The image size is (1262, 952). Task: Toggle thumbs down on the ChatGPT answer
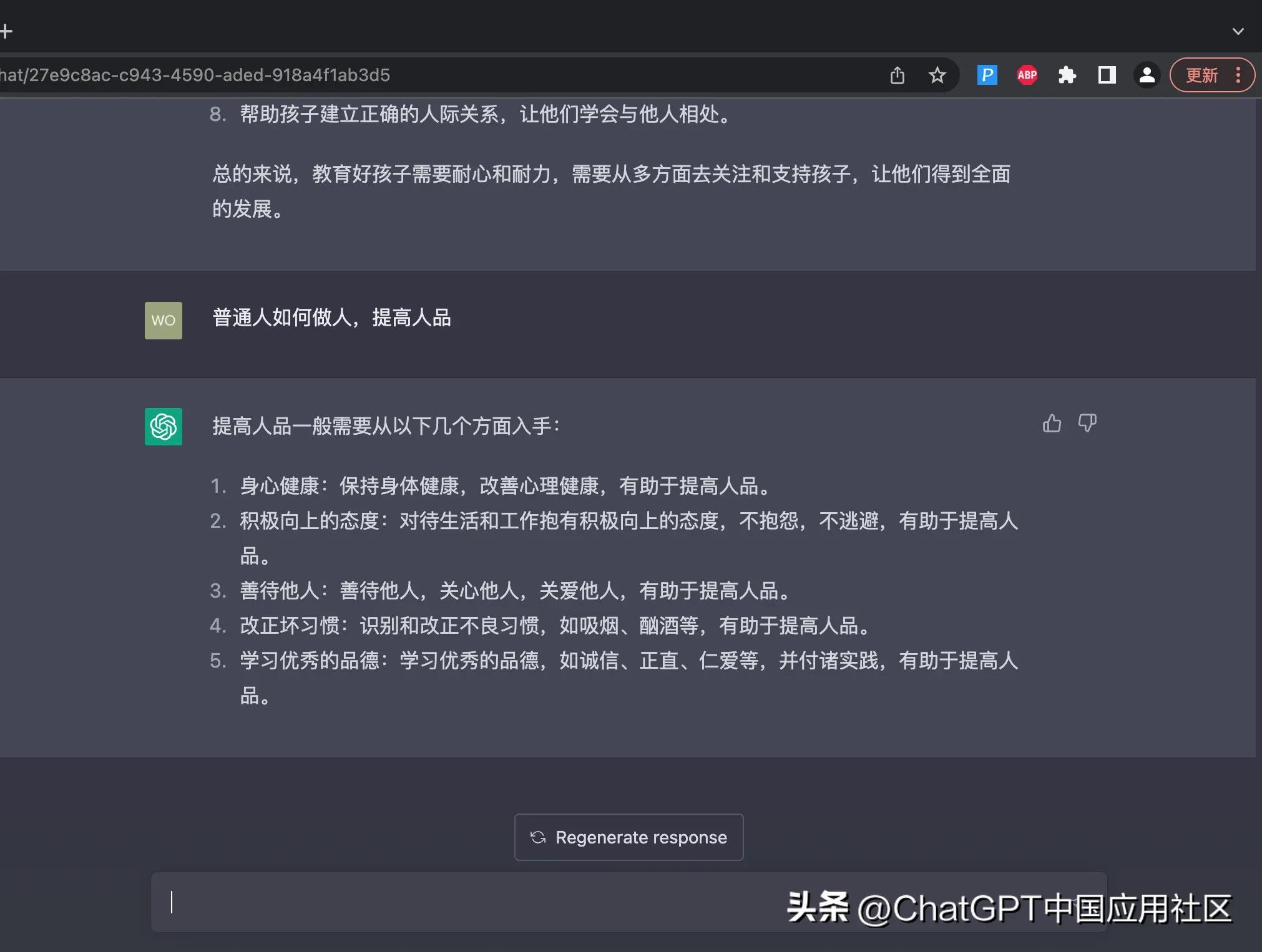point(1088,423)
